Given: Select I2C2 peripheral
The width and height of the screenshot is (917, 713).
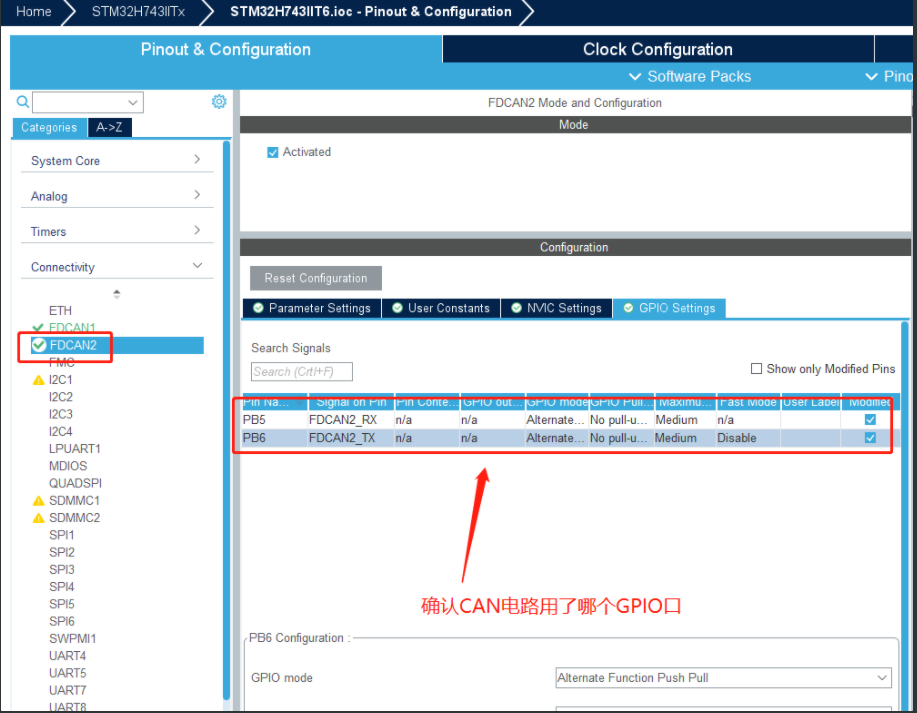Looking at the screenshot, I should (x=61, y=397).
